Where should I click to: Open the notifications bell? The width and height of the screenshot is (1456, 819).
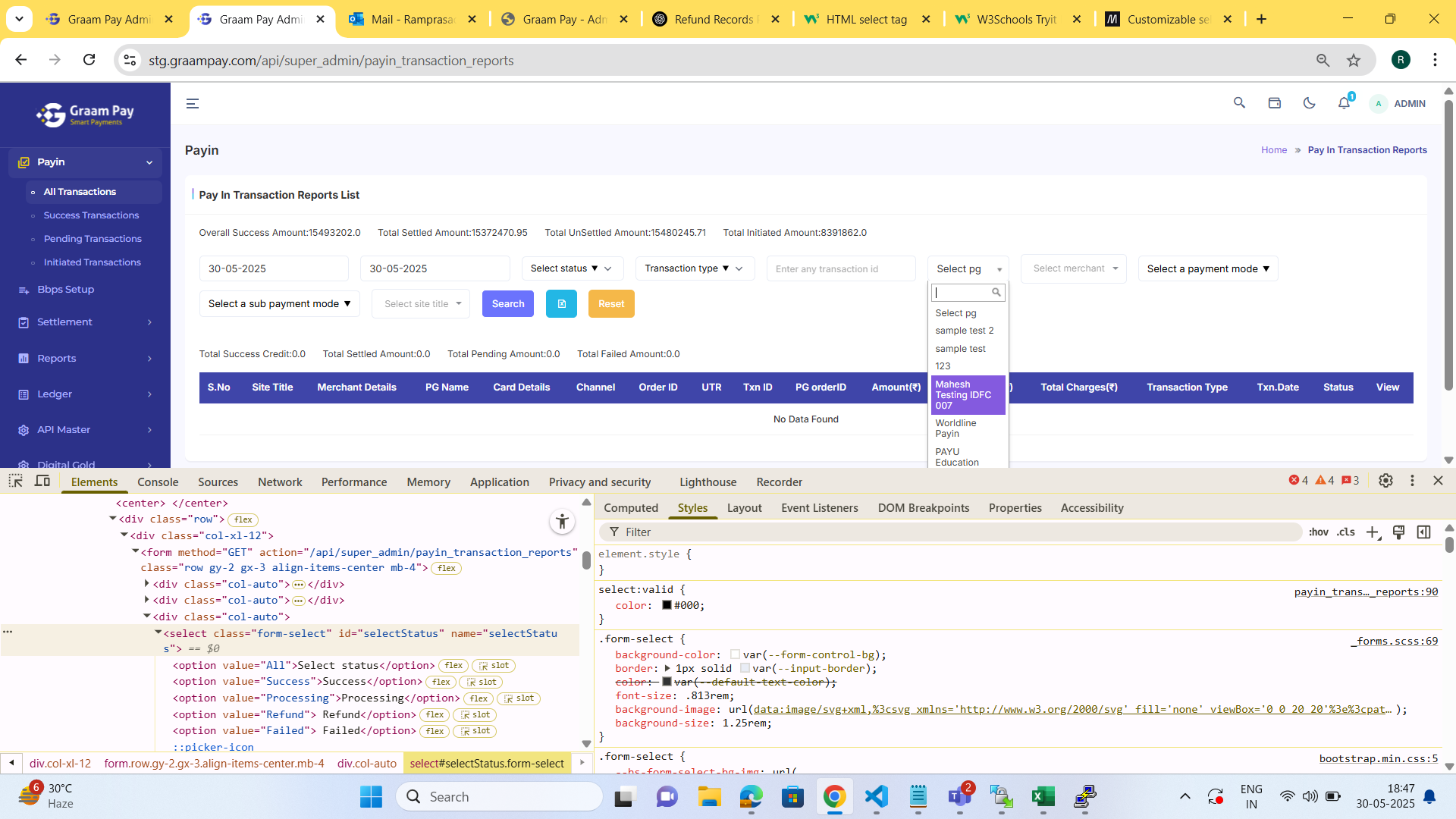click(x=1344, y=103)
